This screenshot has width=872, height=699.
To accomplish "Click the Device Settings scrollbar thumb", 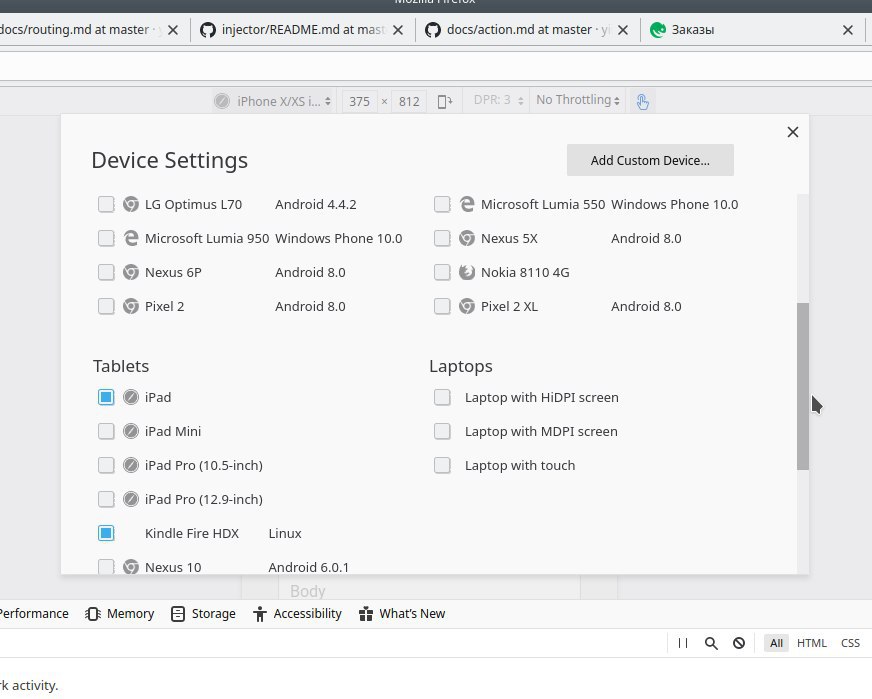I will coord(802,386).
